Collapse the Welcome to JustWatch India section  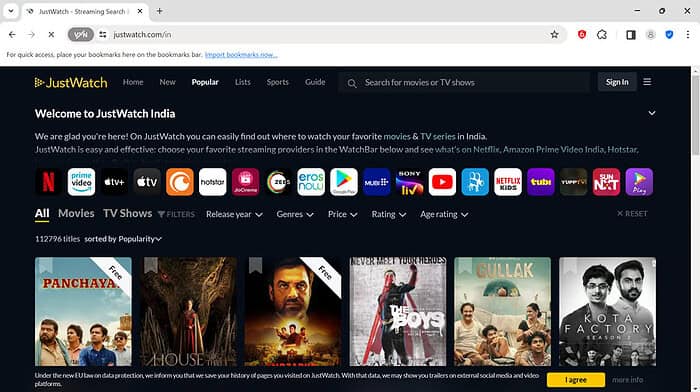tap(652, 113)
